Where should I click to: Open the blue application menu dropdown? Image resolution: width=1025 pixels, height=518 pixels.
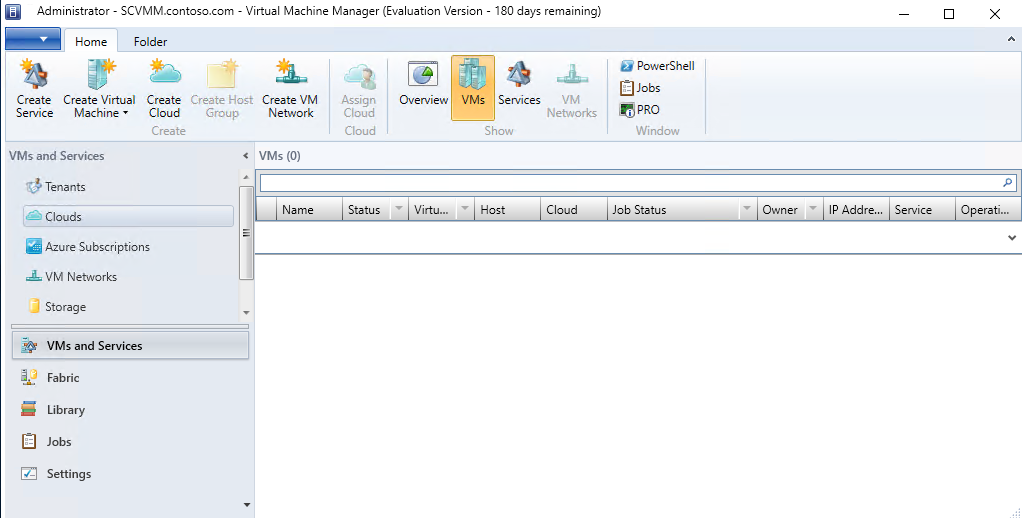coord(33,39)
